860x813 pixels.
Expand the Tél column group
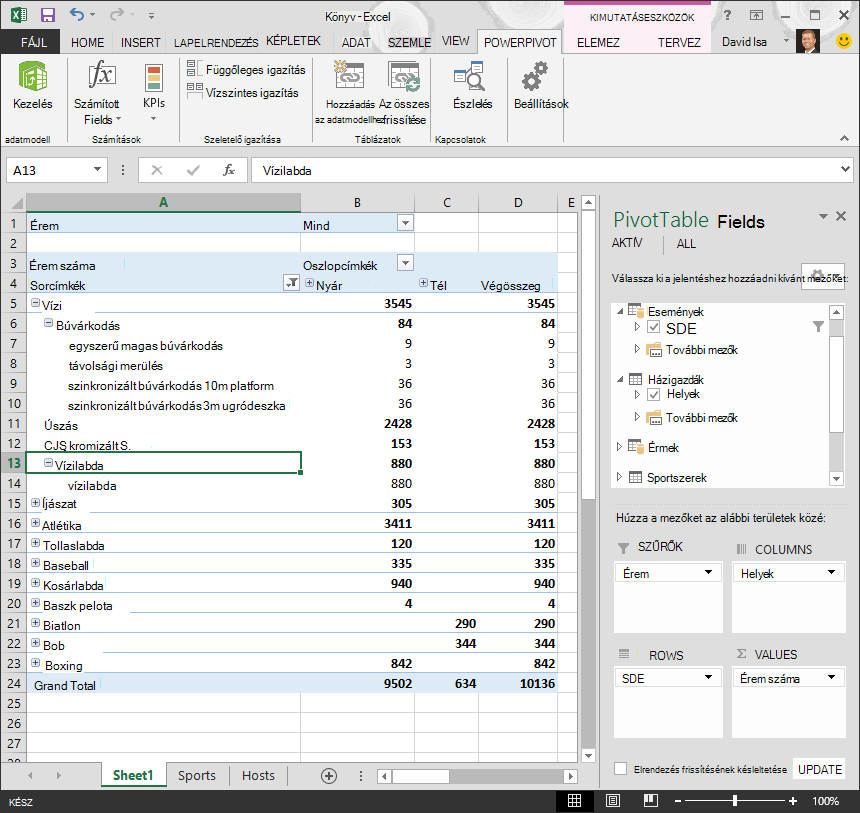423,283
